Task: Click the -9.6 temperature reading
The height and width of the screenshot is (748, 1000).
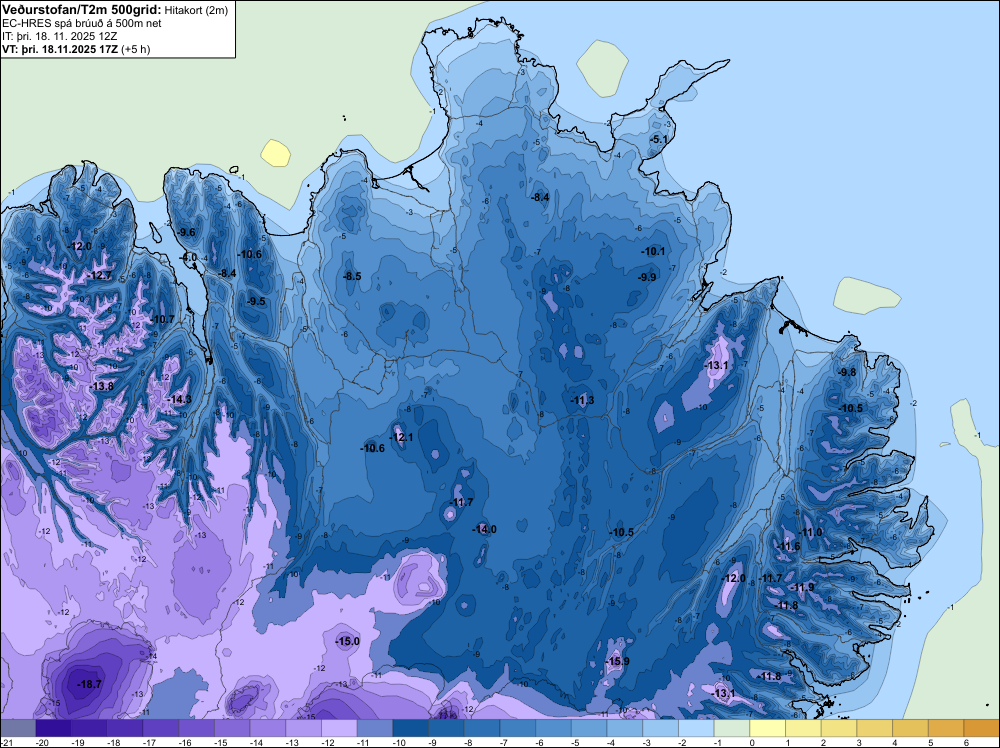Action: click(187, 232)
